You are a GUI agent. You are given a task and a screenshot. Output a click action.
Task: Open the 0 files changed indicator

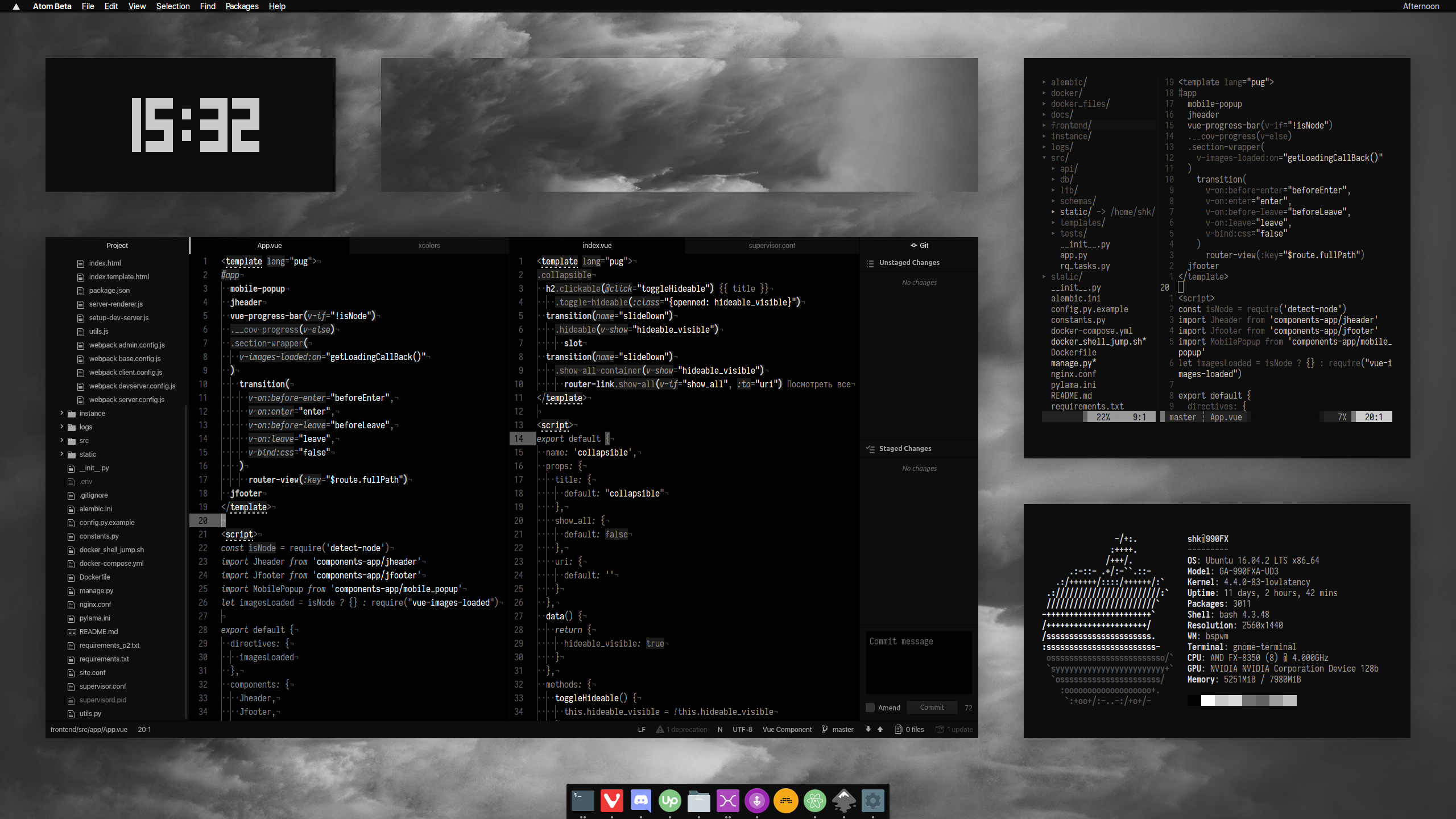(909, 729)
